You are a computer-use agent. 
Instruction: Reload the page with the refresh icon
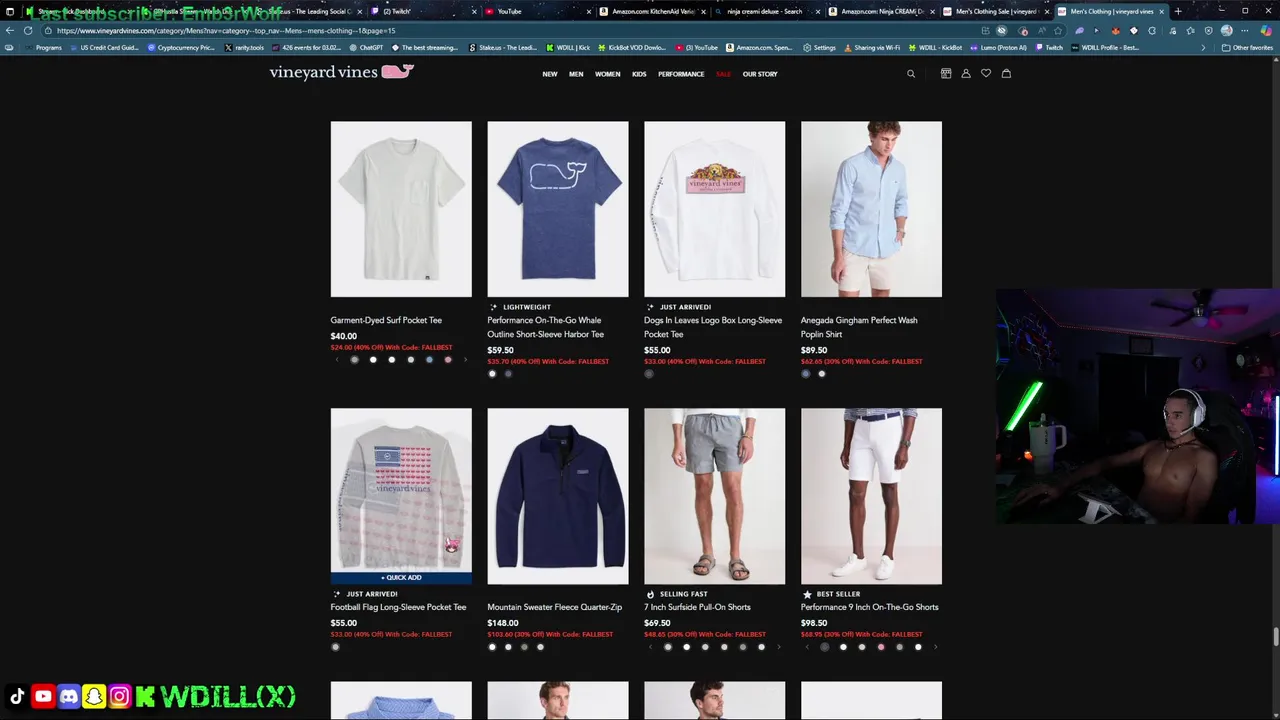pos(28,31)
